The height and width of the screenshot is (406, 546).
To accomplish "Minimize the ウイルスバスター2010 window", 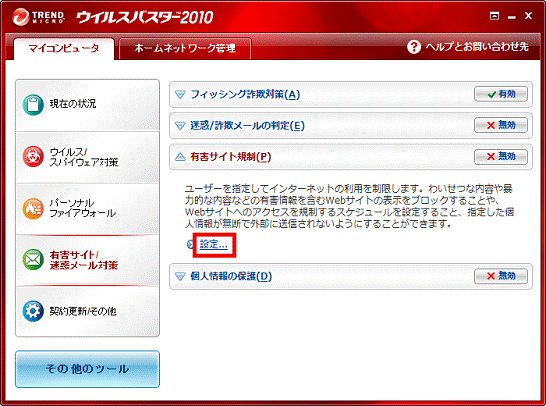I will [512, 16].
